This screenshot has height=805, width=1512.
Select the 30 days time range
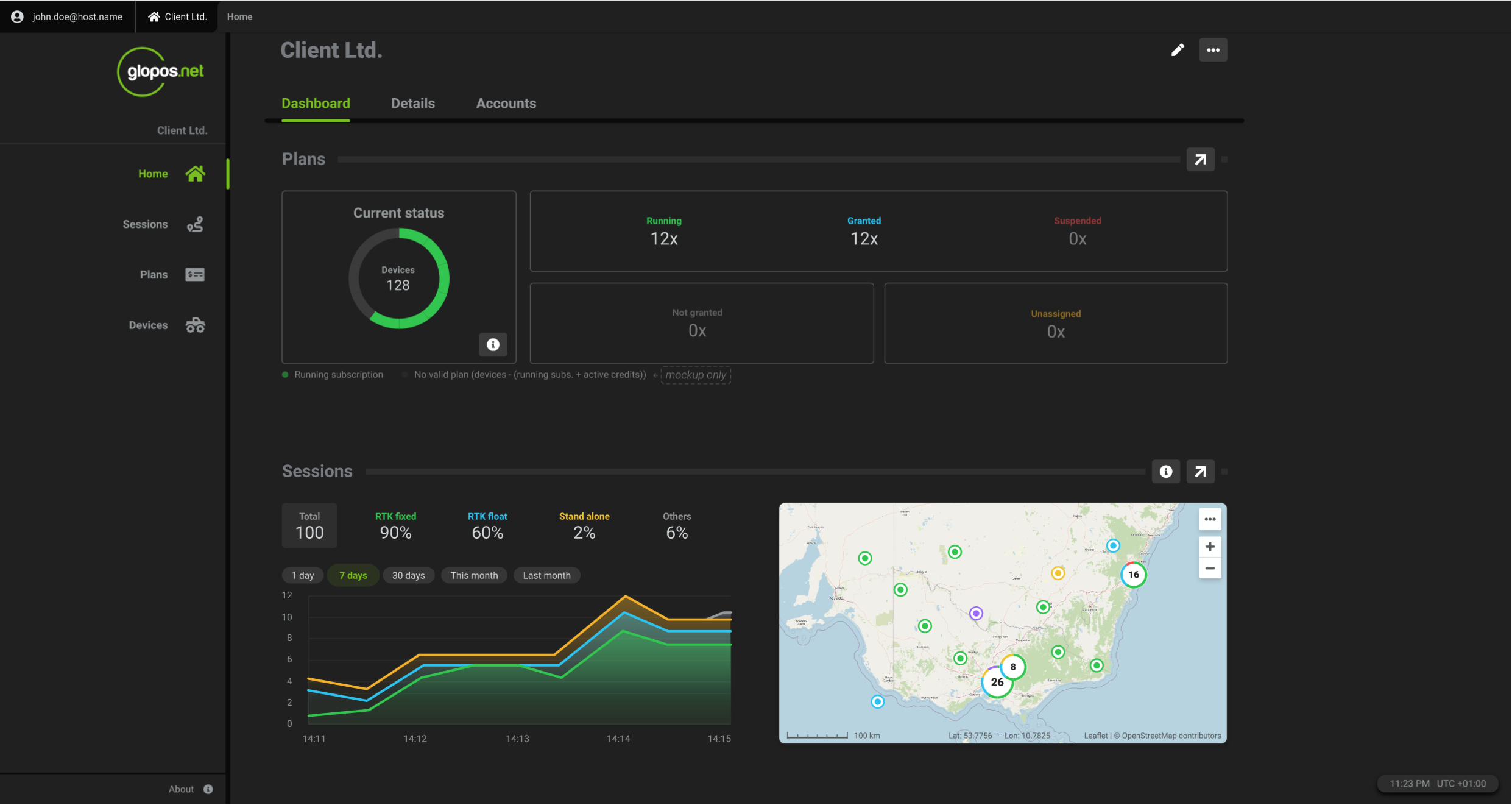408,575
